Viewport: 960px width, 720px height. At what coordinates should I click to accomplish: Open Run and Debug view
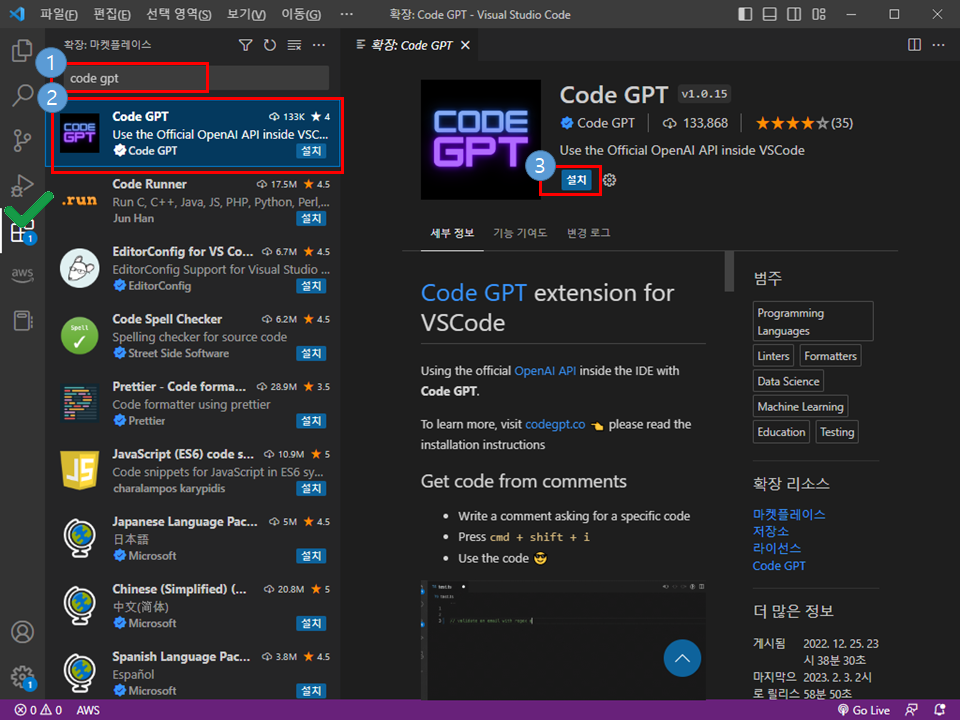click(22, 186)
